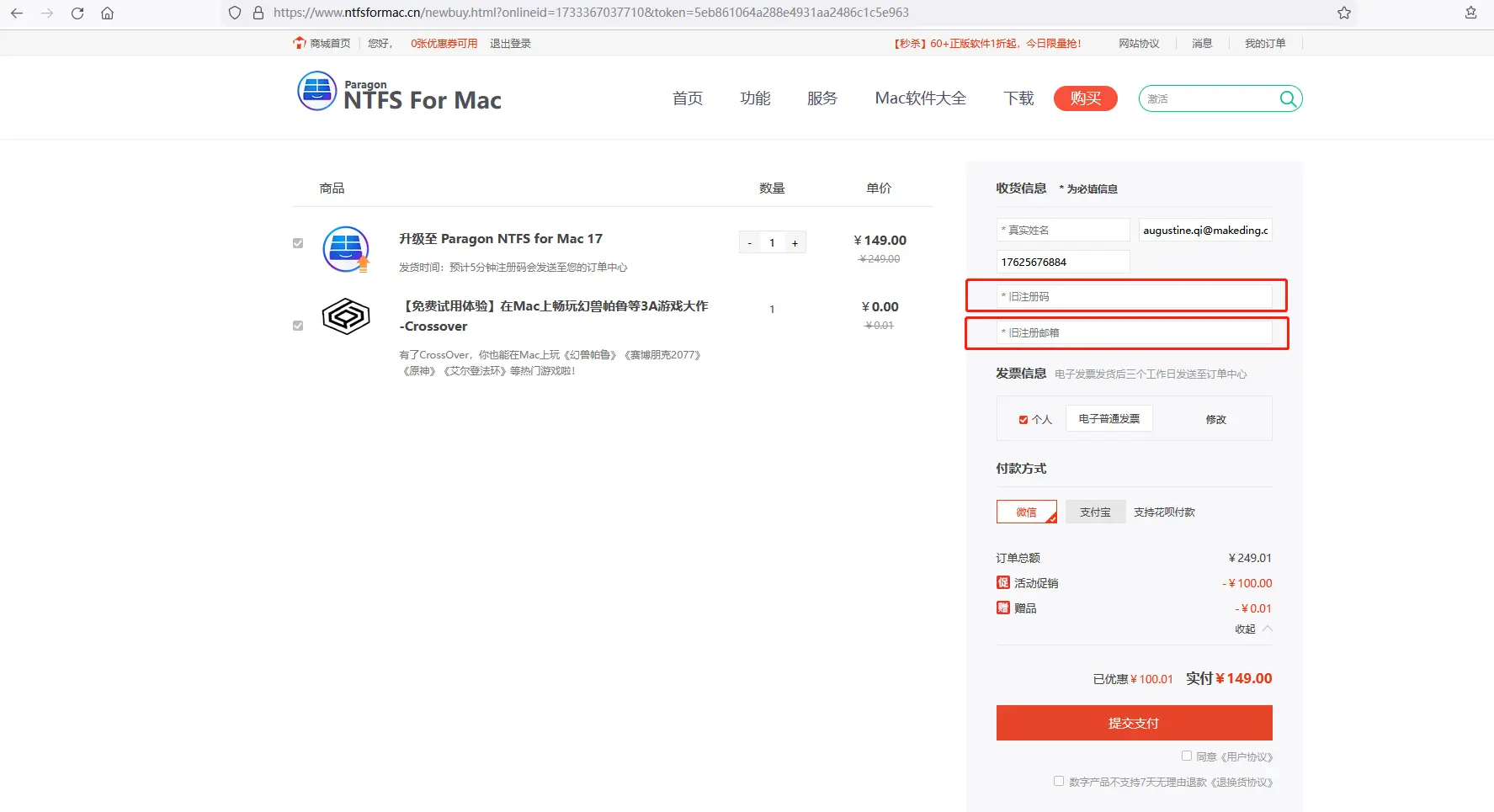Click the browser forward arrow
The image size is (1494, 812).
point(47,13)
